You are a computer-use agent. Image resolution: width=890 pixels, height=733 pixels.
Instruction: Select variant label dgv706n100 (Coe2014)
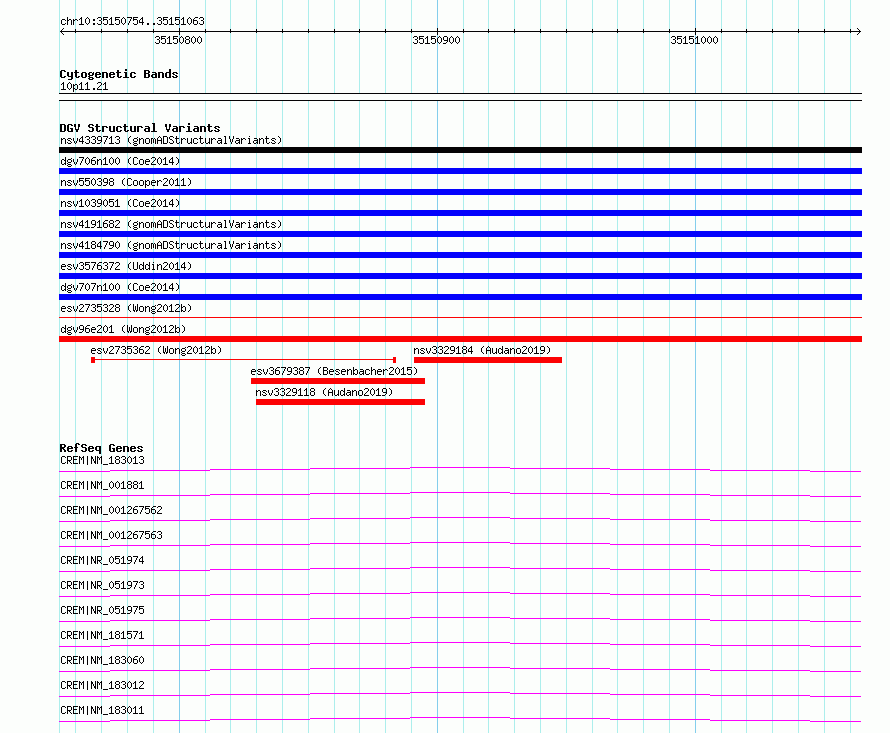120,161
